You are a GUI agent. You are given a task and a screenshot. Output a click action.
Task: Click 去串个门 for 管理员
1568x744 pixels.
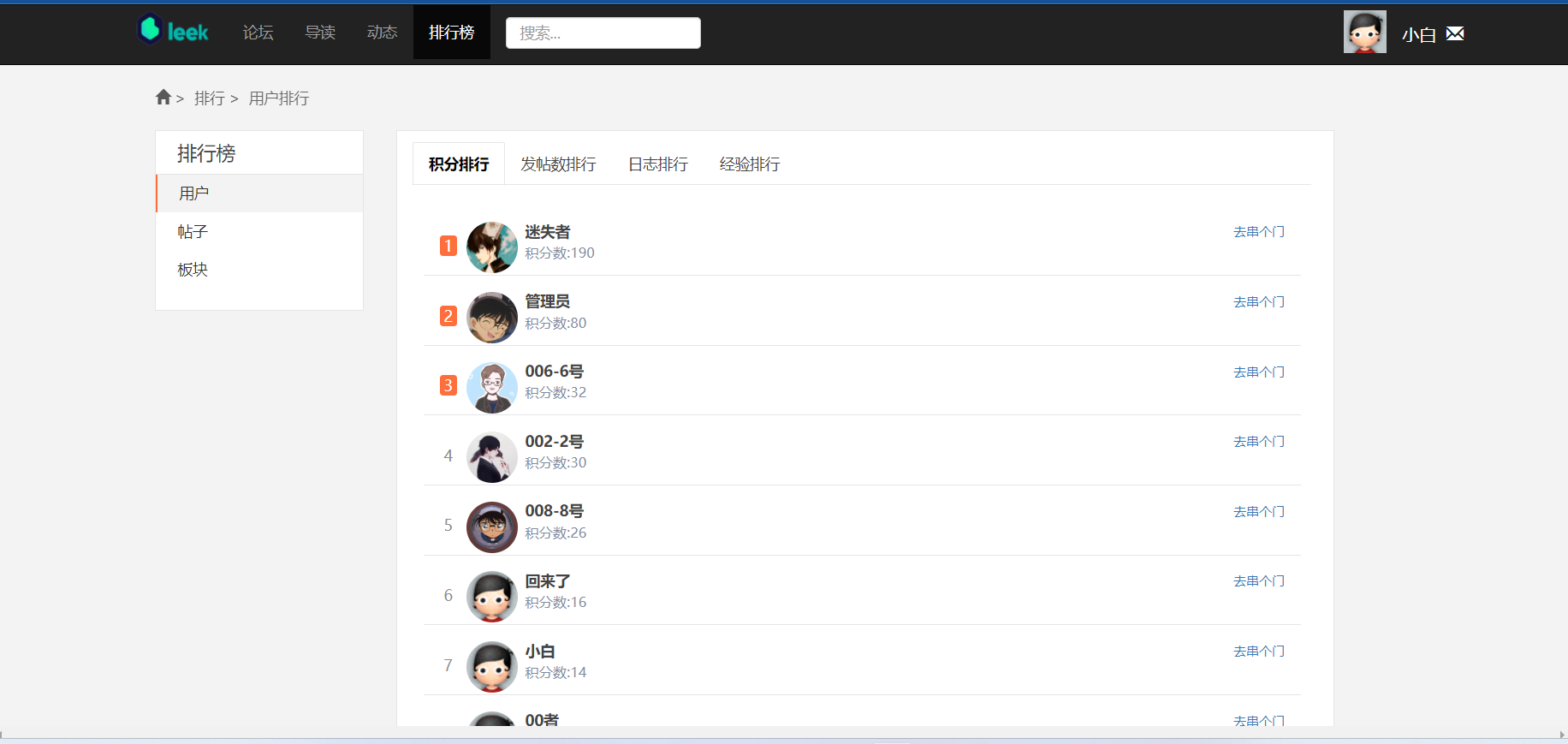coord(1259,302)
